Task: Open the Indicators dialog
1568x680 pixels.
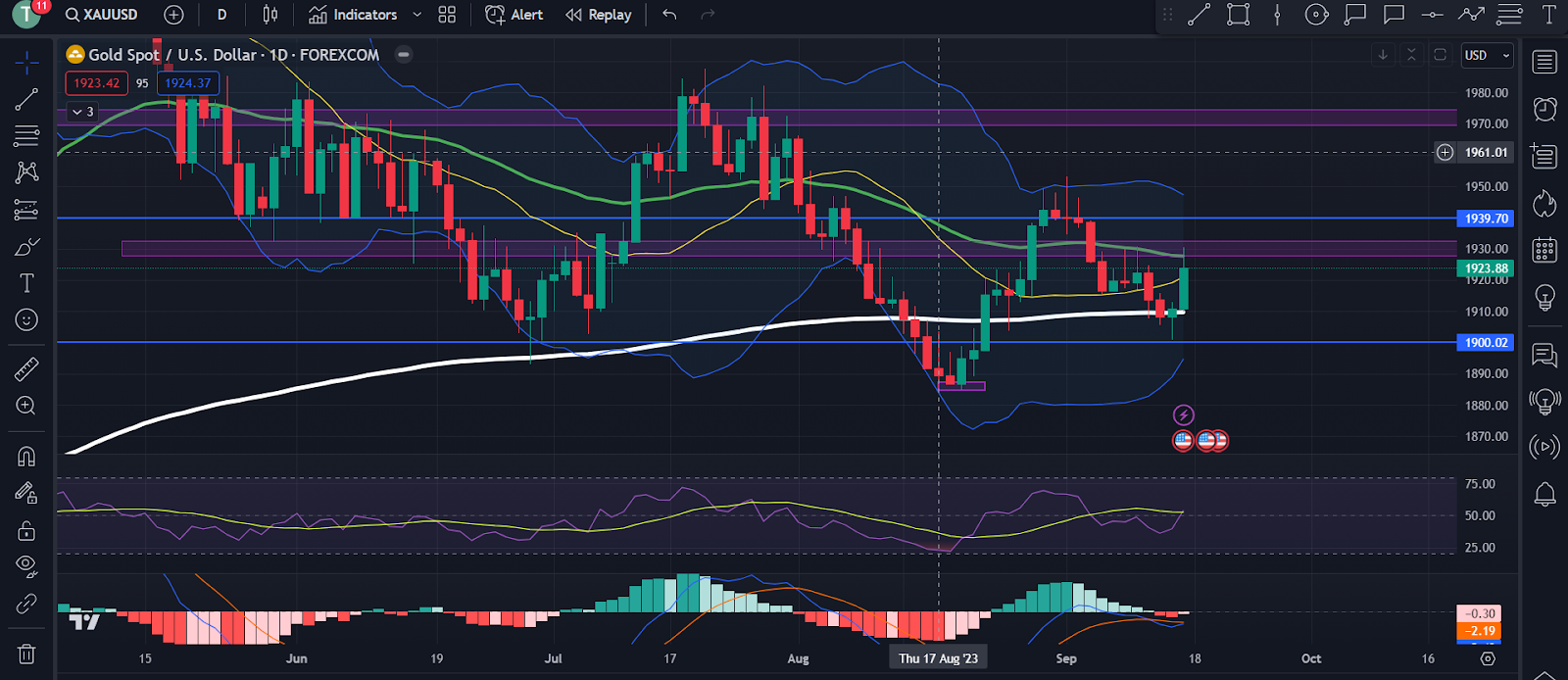Action: 353,15
